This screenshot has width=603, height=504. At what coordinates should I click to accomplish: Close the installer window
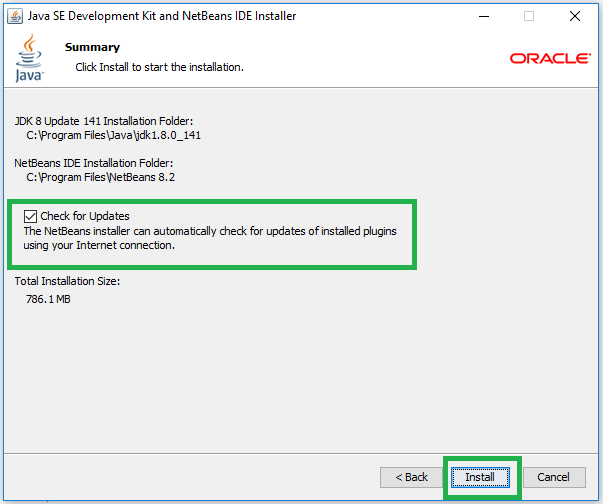coord(575,16)
